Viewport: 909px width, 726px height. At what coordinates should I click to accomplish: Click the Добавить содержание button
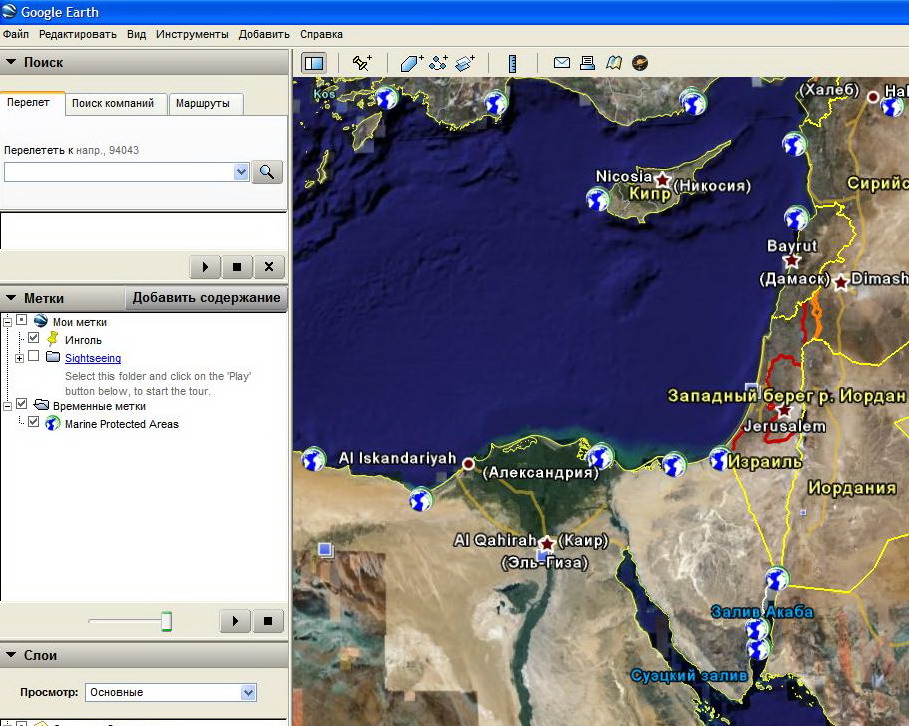coord(206,297)
